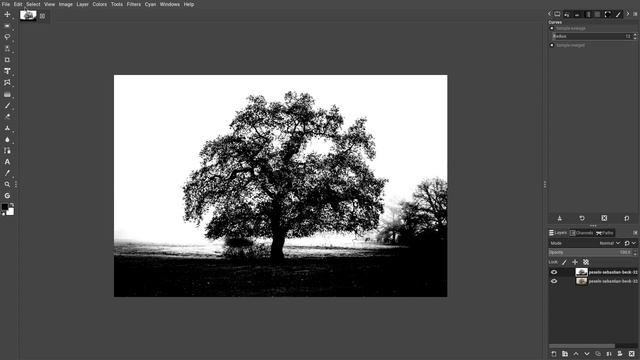Select the Paintbrush tool
This screenshot has height=360, width=640.
(7, 105)
